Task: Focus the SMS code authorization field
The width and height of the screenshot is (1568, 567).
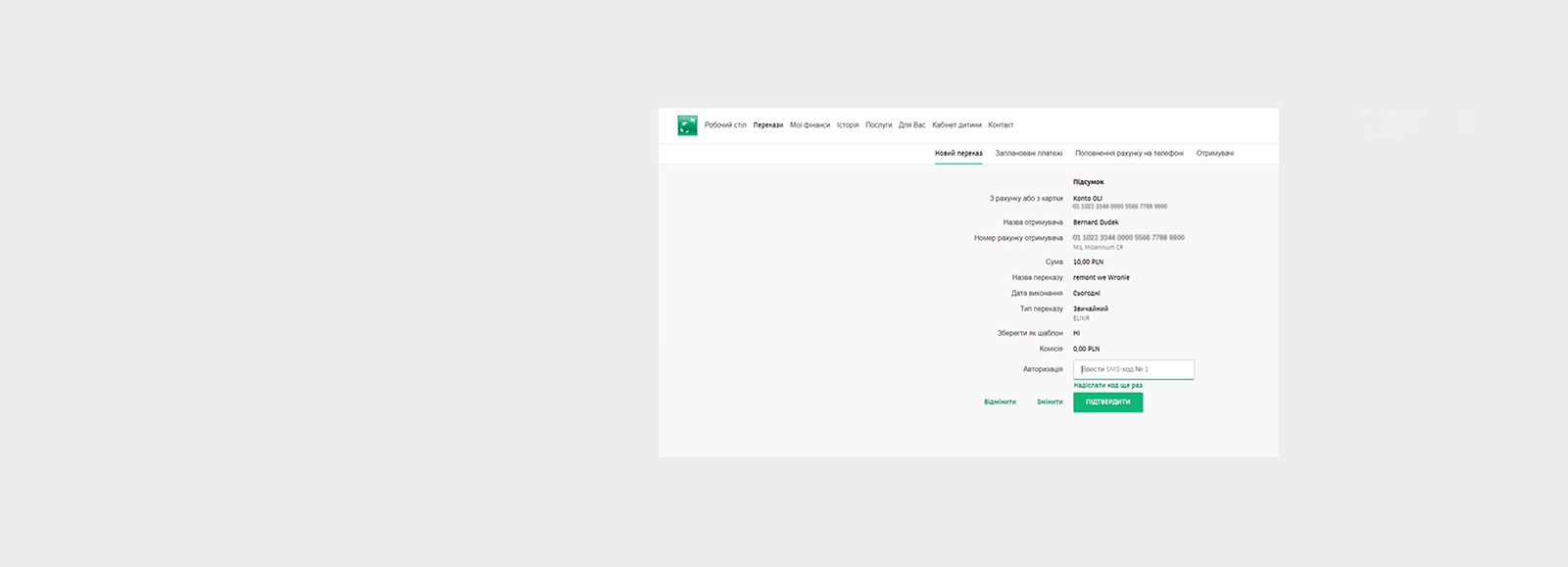Action: (x=1133, y=369)
